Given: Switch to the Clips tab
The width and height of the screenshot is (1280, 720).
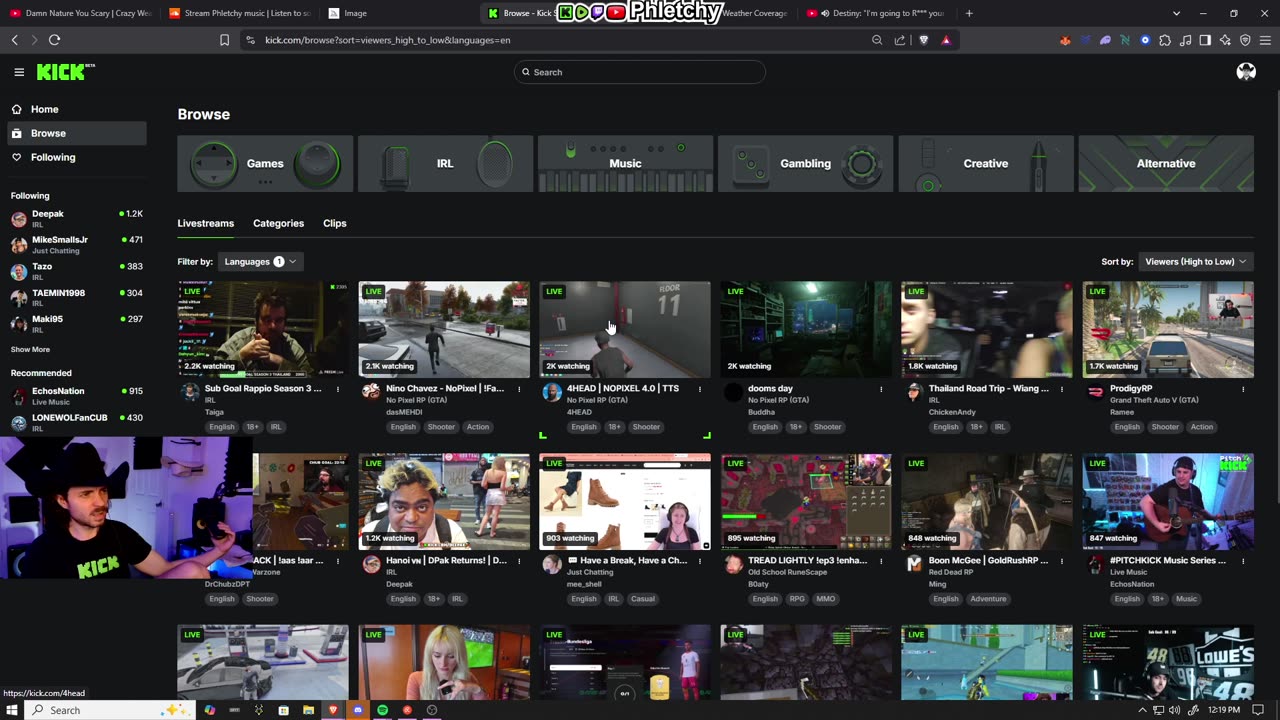Looking at the screenshot, I should tap(335, 223).
